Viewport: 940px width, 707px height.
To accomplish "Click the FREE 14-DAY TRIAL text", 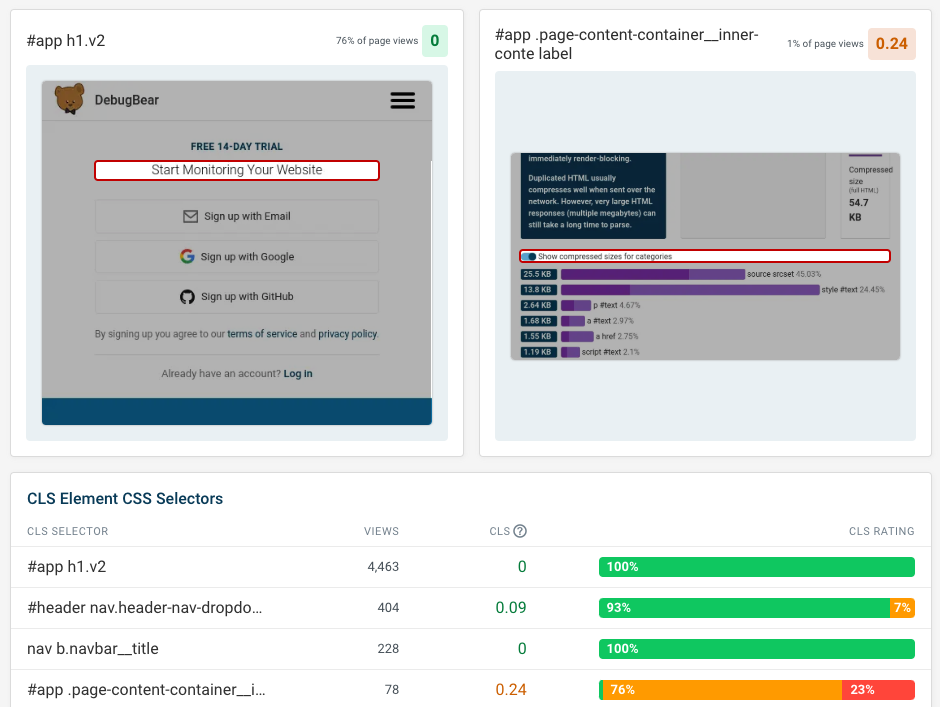I will click(237, 146).
